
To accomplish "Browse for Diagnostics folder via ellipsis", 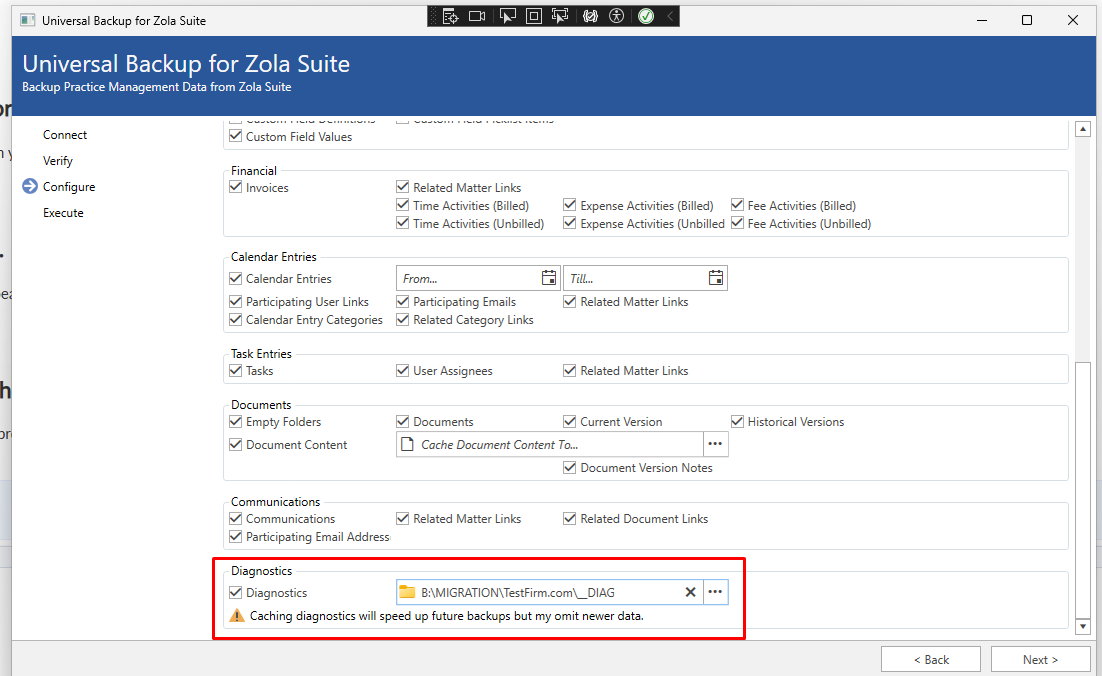I will point(715,592).
